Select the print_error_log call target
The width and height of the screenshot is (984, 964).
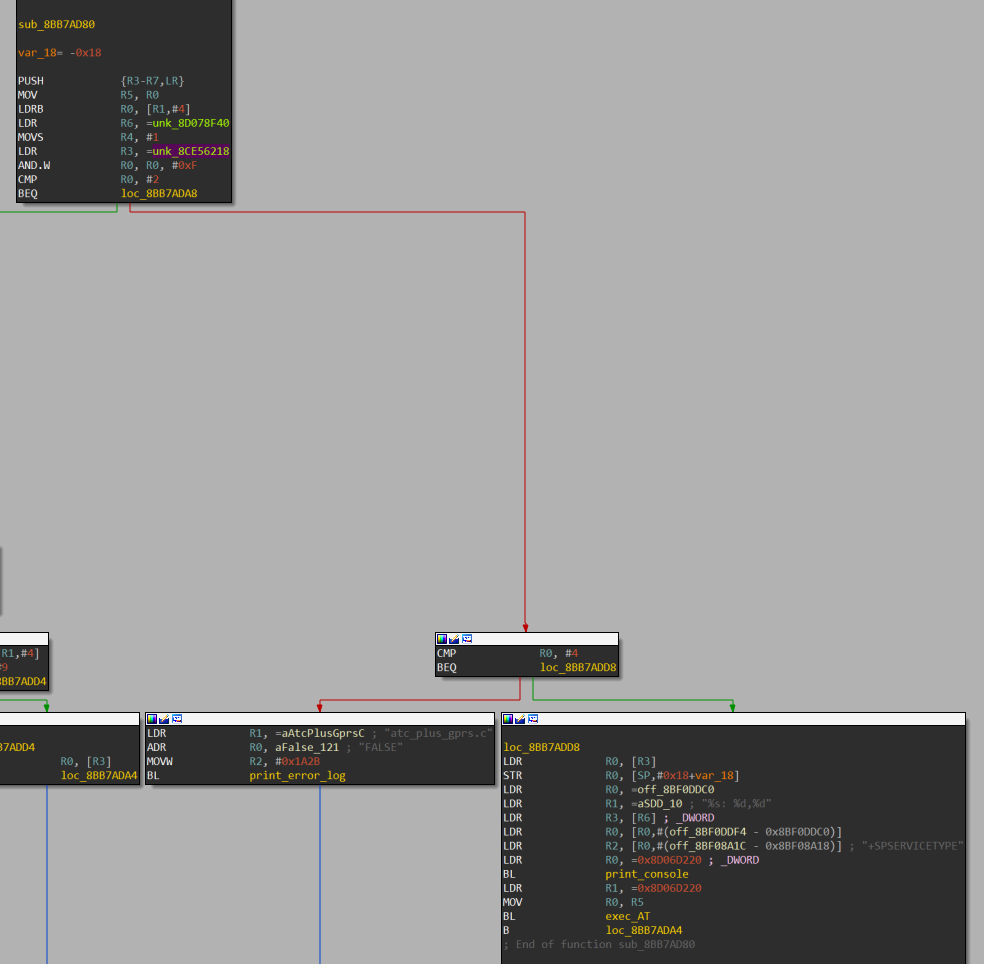(x=297, y=775)
